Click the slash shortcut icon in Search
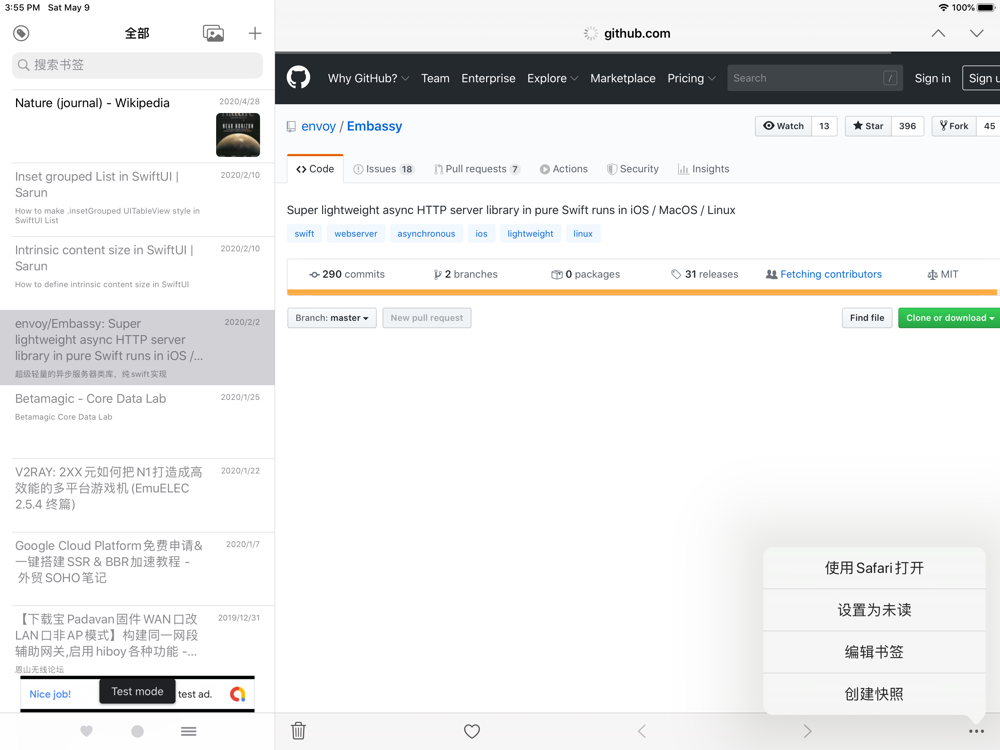Viewport: 1000px width, 750px height. click(x=890, y=78)
